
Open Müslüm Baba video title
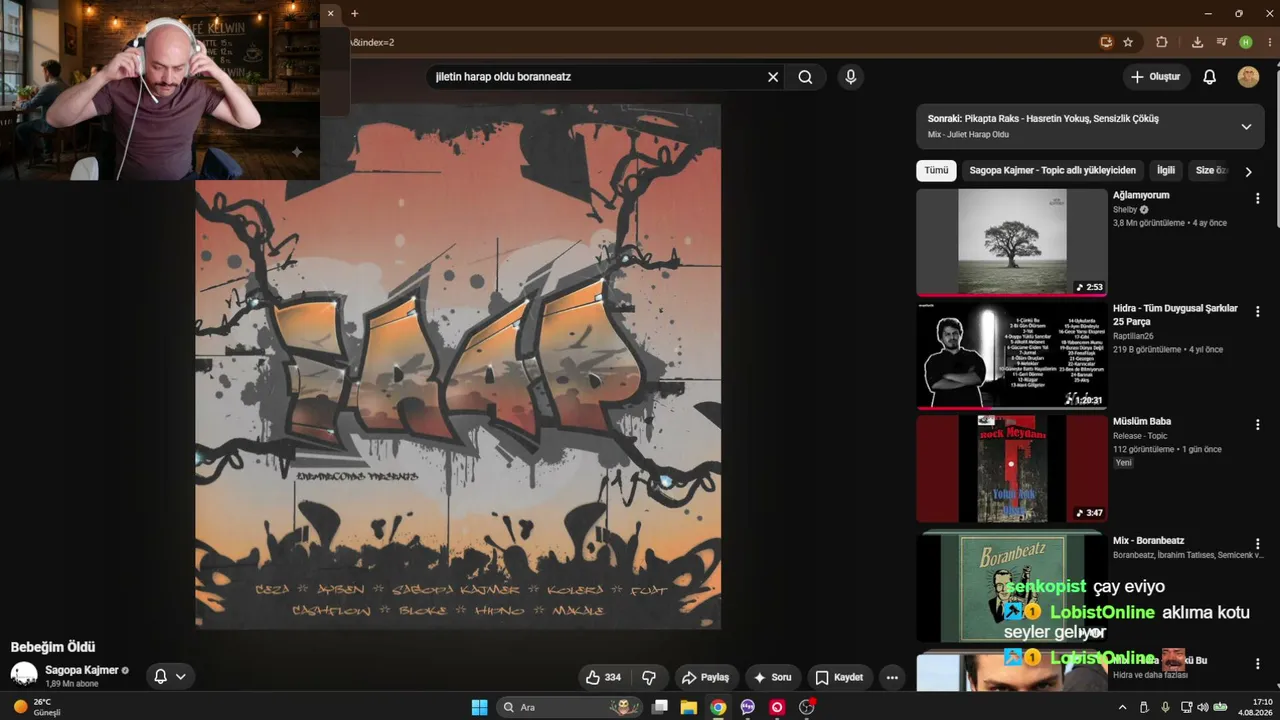pos(1142,421)
